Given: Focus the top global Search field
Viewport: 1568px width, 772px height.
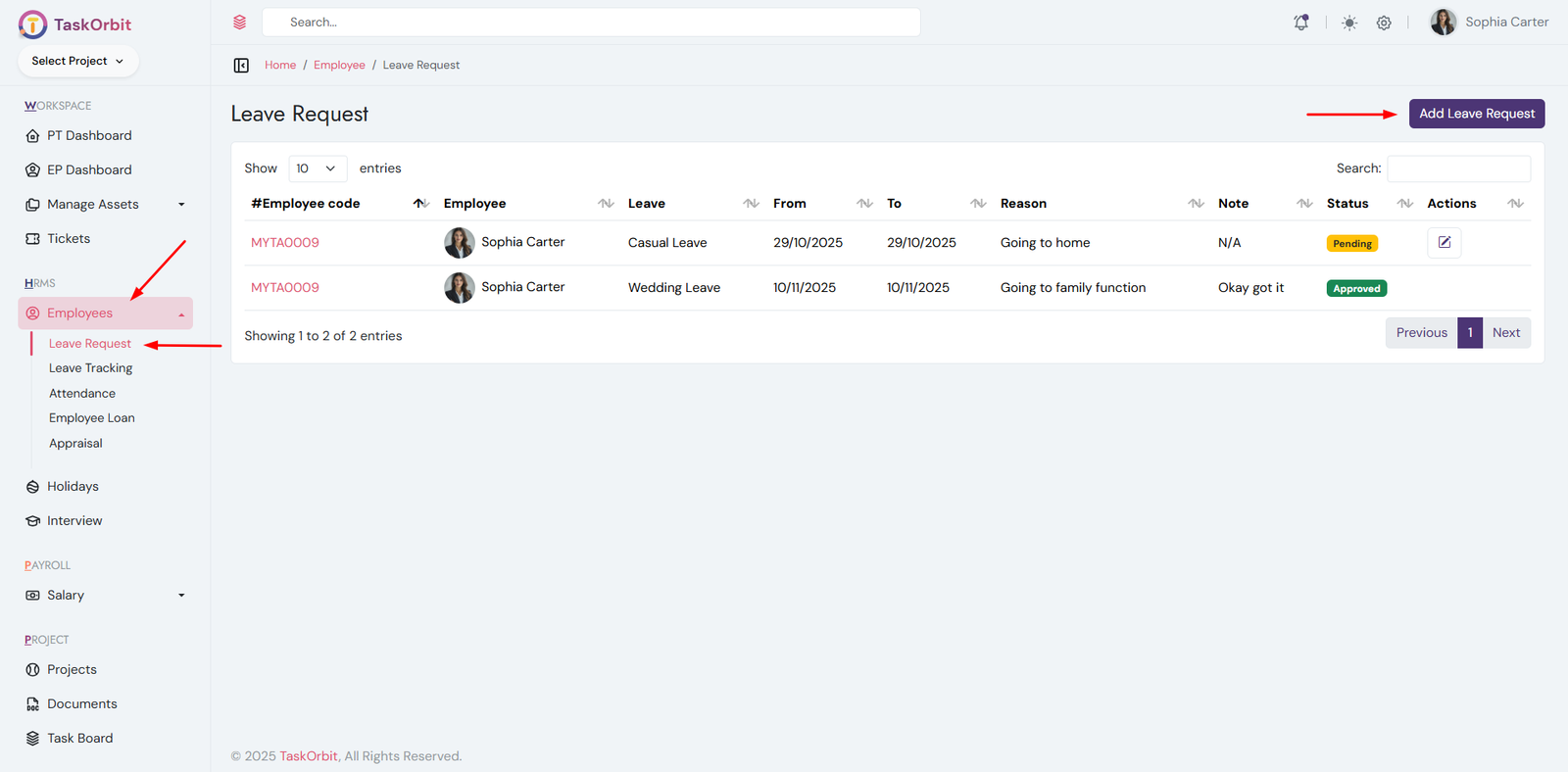Looking at the screenshot, I should click(x=591, y=23).
